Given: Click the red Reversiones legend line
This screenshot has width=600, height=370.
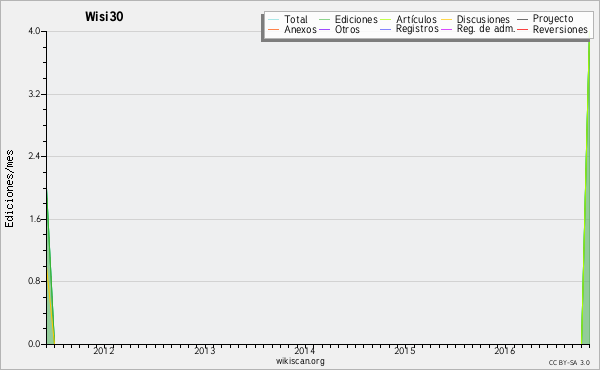Looking at the screenshot, I should tap(522, 29).
